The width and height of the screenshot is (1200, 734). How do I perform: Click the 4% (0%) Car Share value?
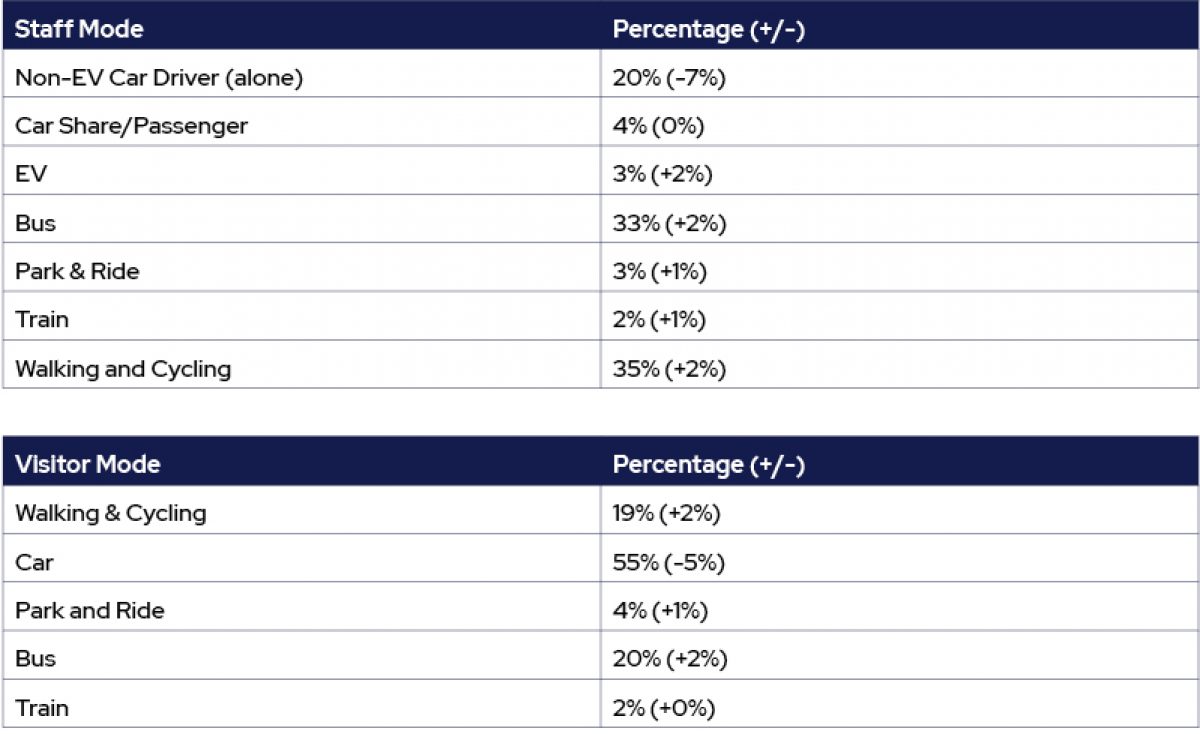click(659, 126)
